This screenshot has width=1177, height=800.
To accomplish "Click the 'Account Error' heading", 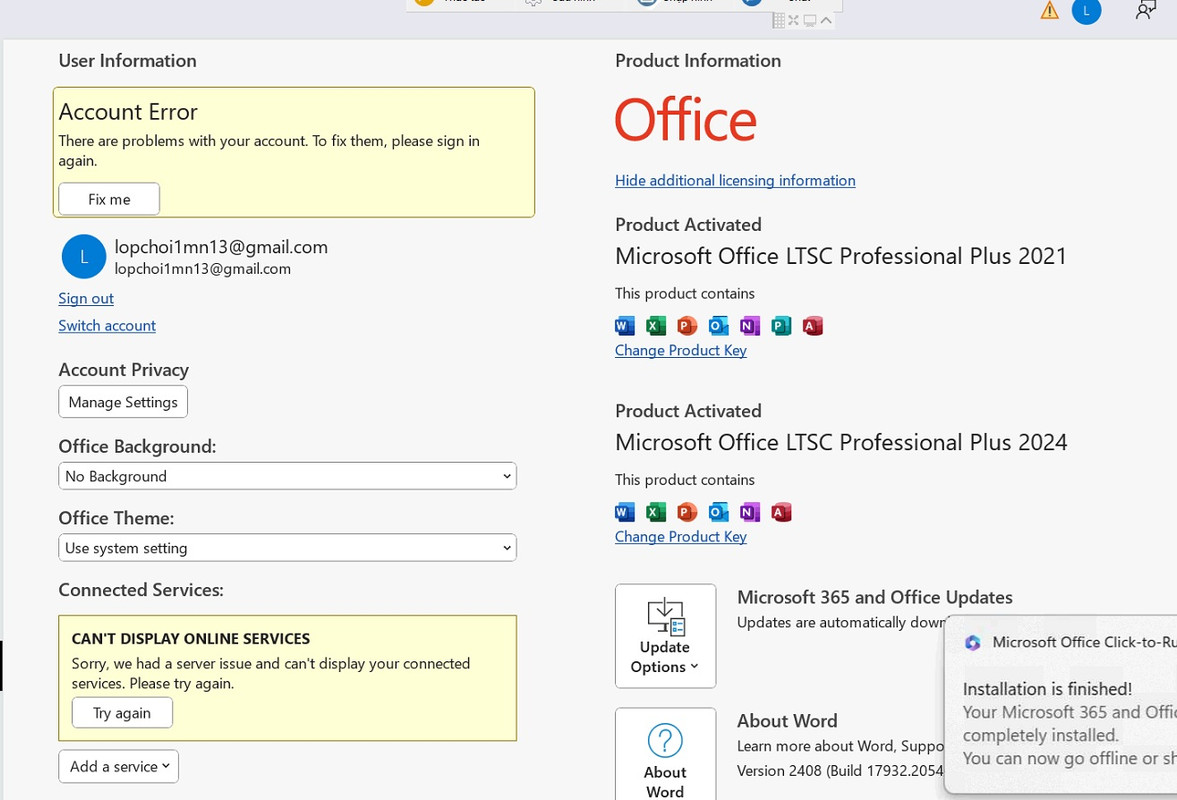I will (128, 112).
